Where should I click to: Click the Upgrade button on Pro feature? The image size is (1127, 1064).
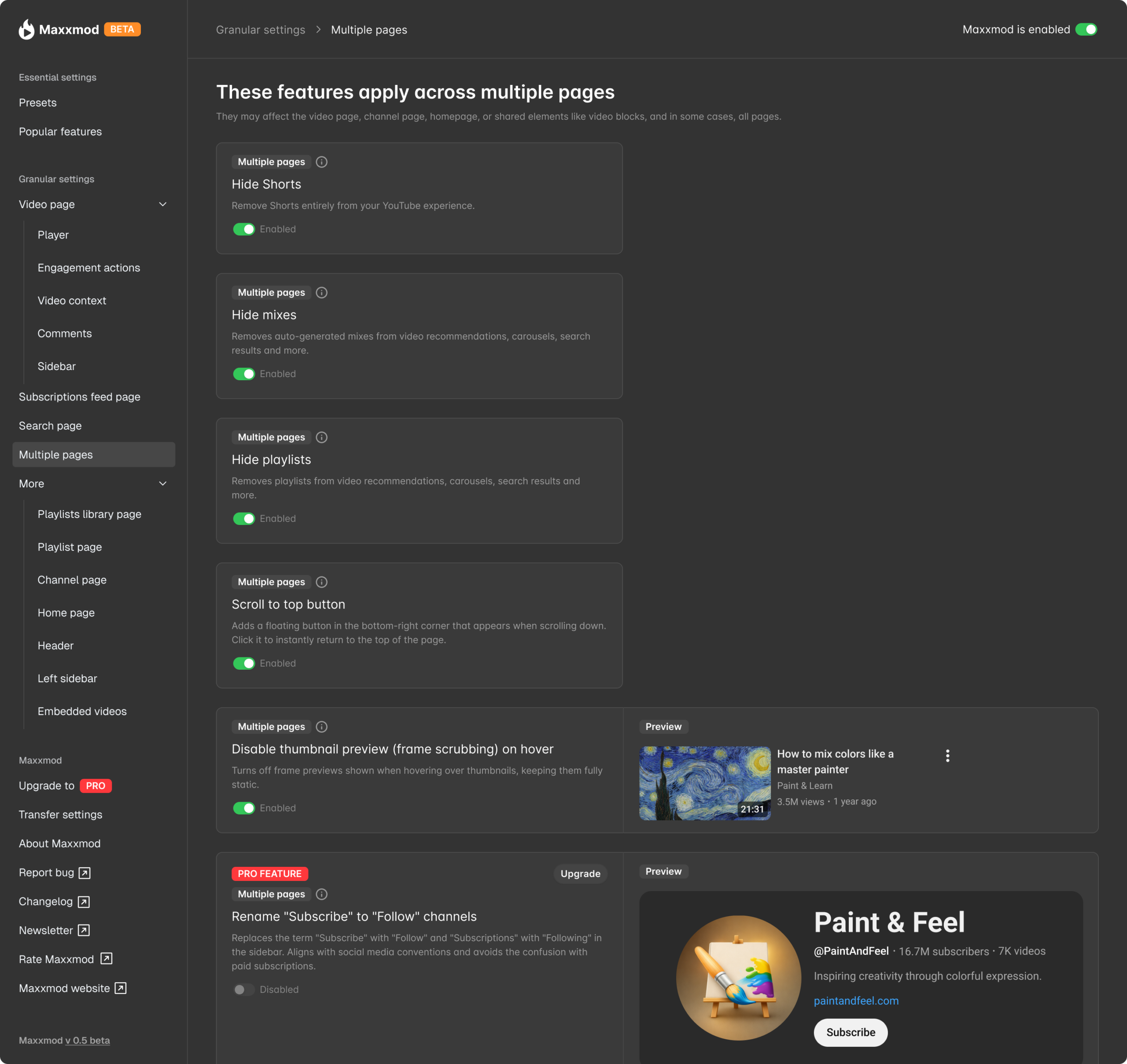580,874
